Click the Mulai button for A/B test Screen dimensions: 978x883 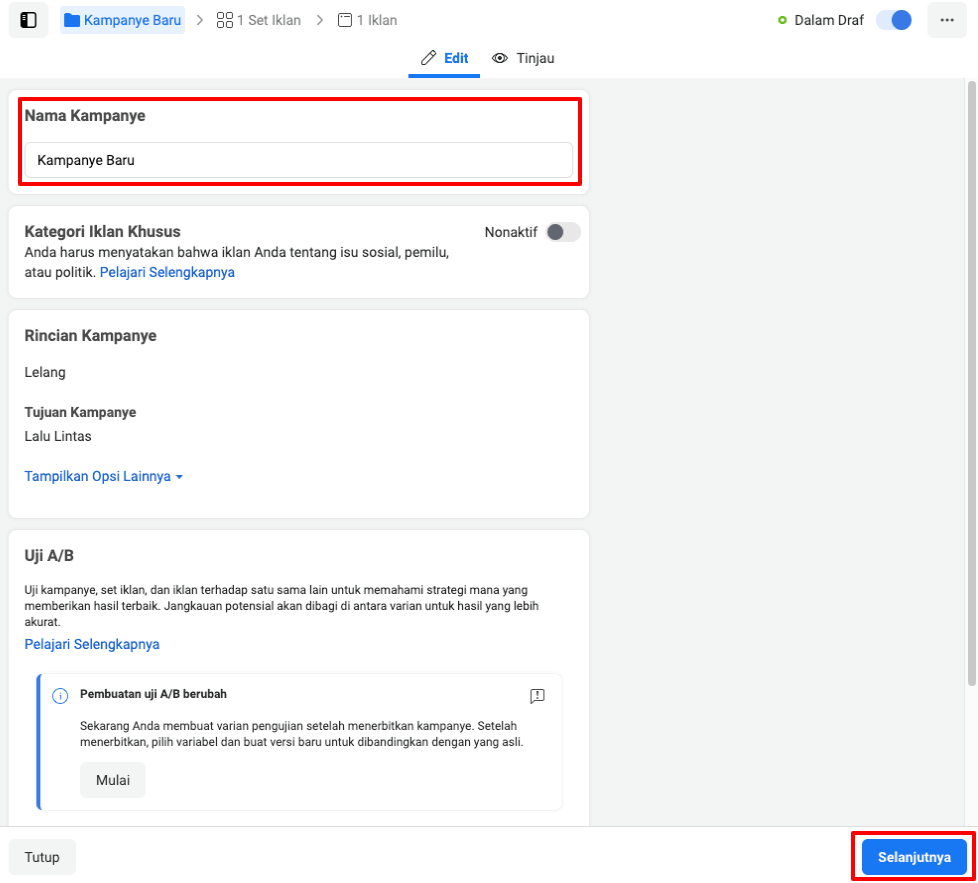tap(113, 780)
